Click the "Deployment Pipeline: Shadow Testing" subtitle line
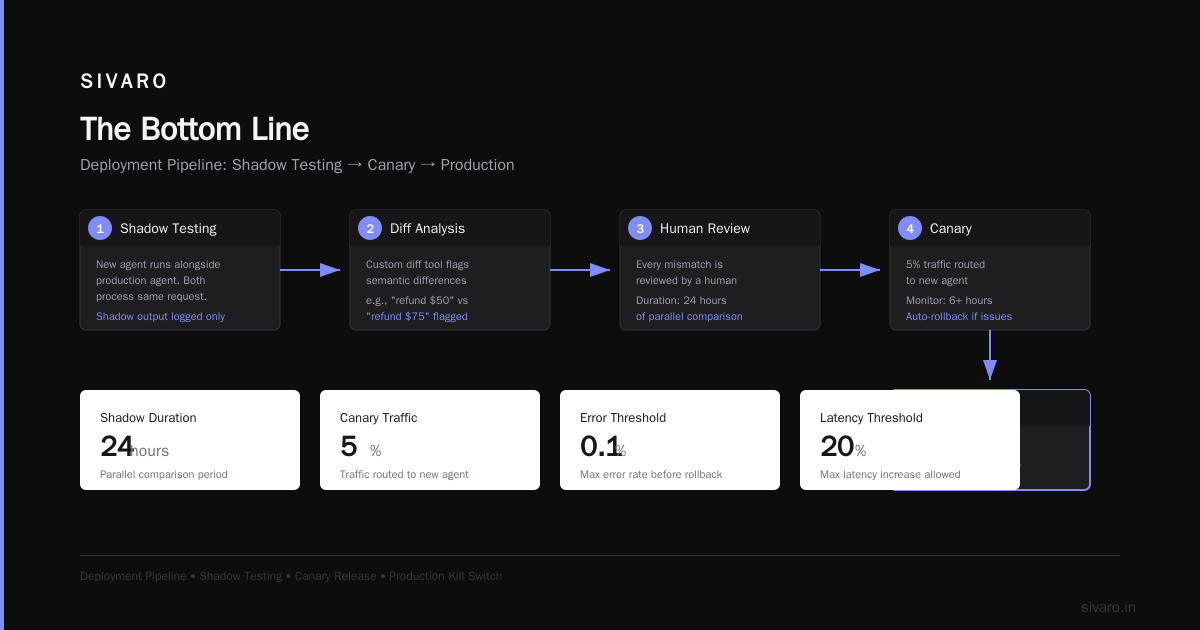Image resolution: width=1200 pixels, height=630 pixels. coord(297,165)
